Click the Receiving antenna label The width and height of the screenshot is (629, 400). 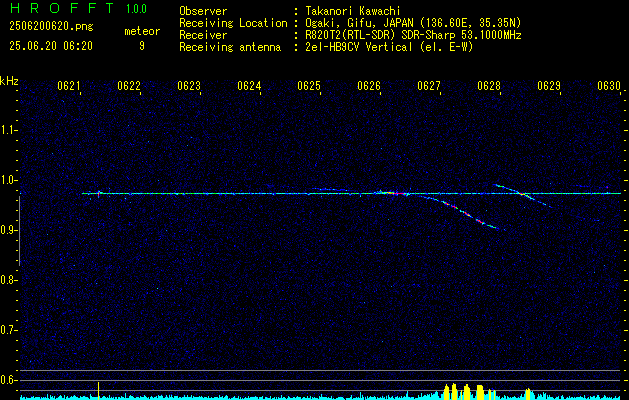[x=230, y=47]
